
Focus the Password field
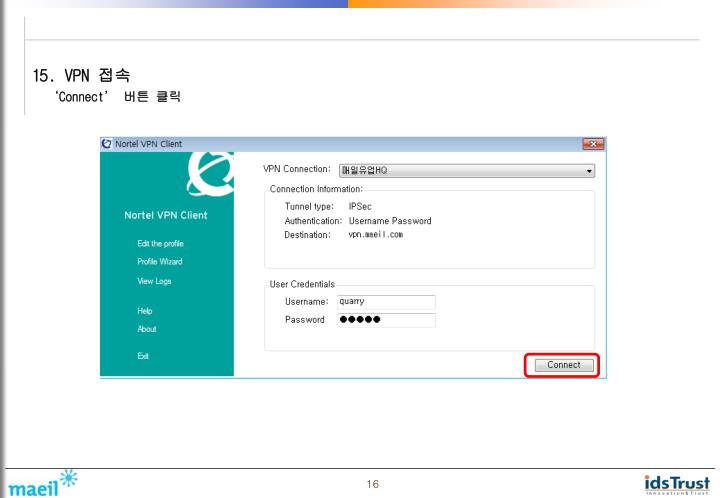tap(386, 320)
